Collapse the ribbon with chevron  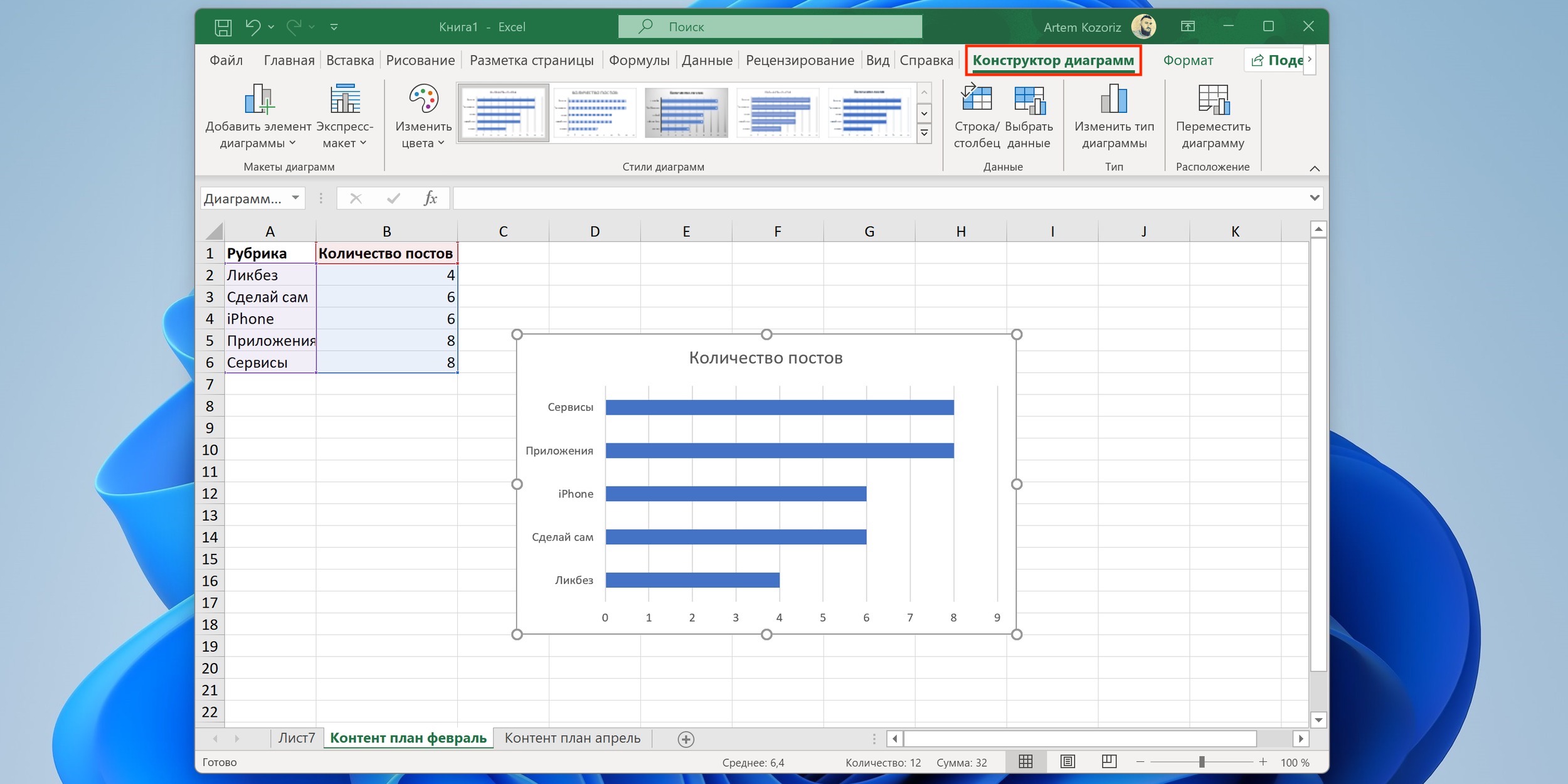point(1315,168)
